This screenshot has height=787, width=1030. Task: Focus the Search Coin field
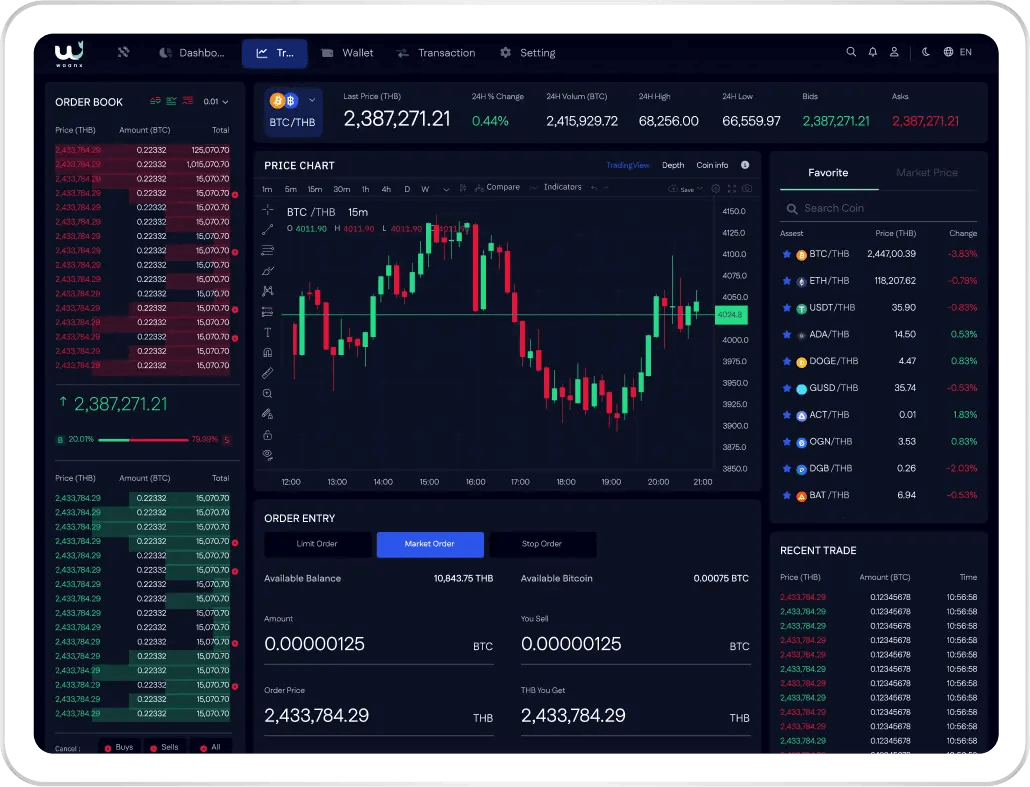tap(878, 208)
